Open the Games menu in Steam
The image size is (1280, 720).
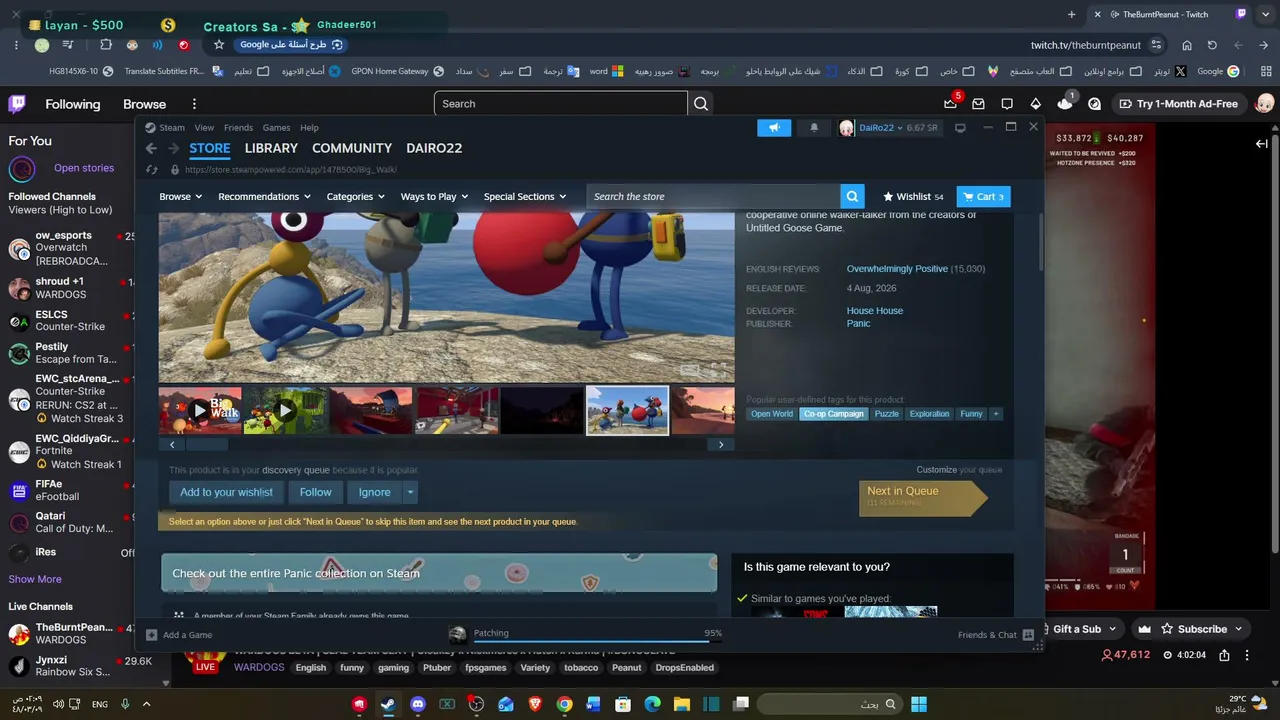(x=276, y=128)
